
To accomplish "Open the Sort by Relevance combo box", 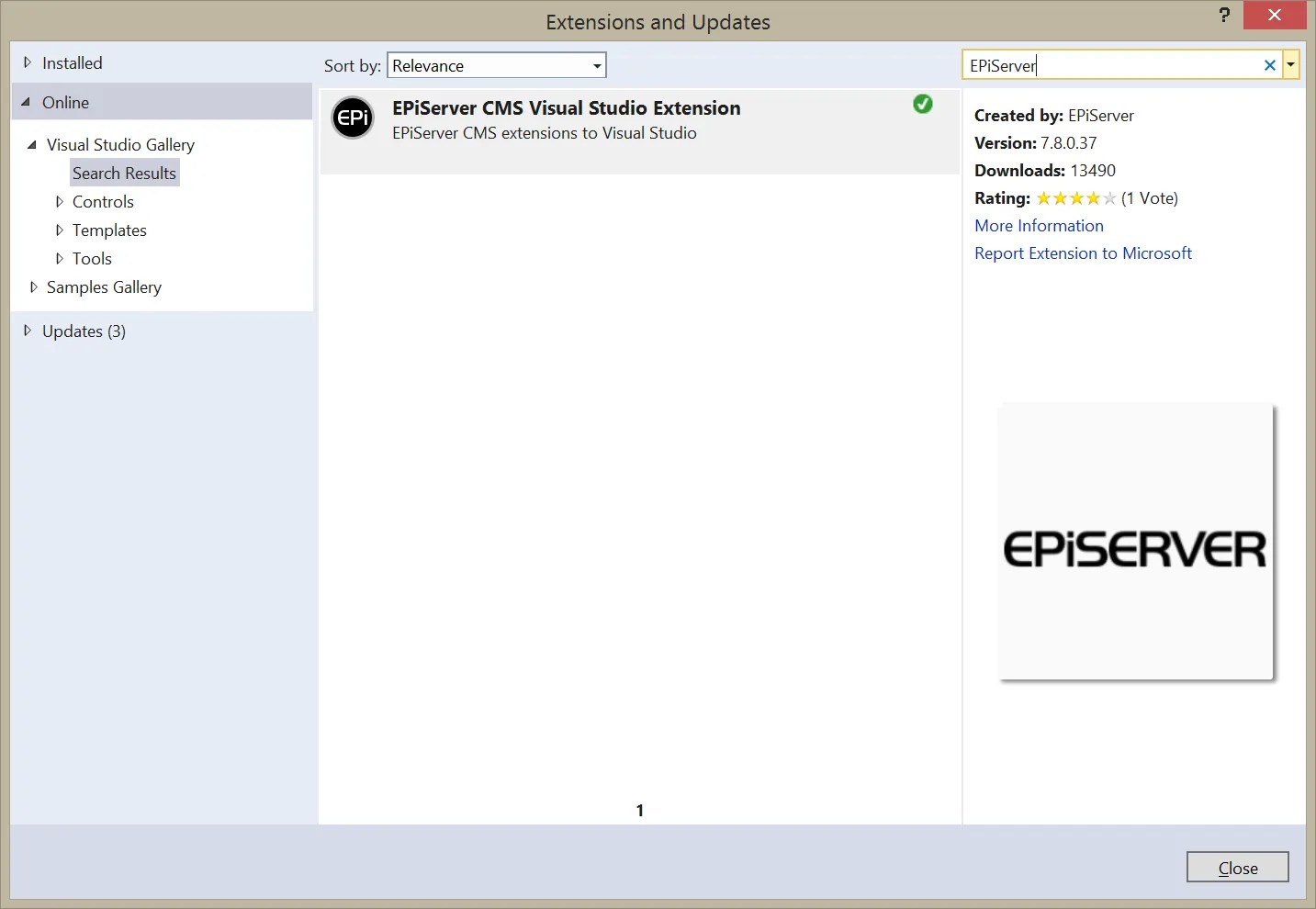I will [497, 65].
